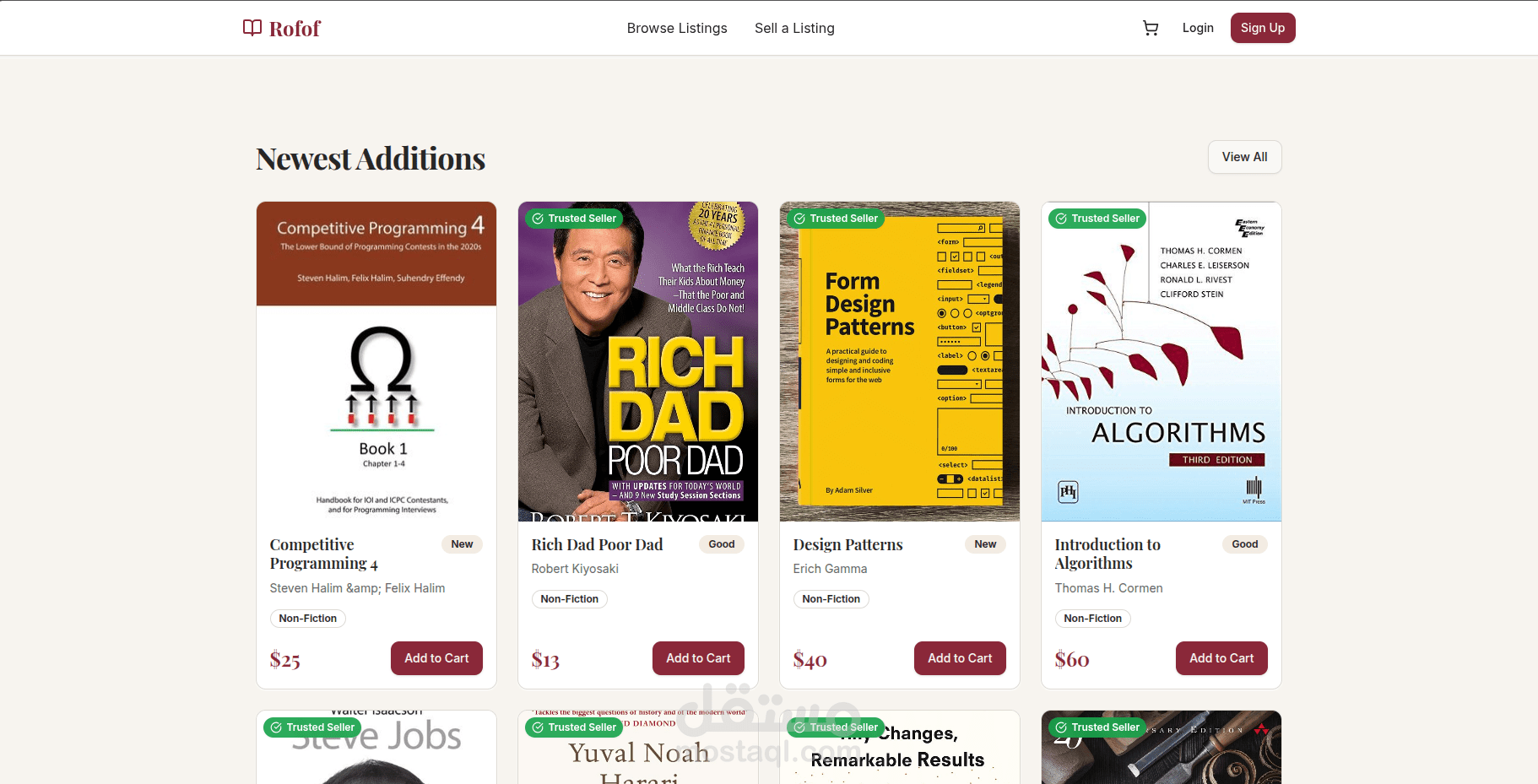
Task: Go to the Rofof home link
Action: [282, 28]
